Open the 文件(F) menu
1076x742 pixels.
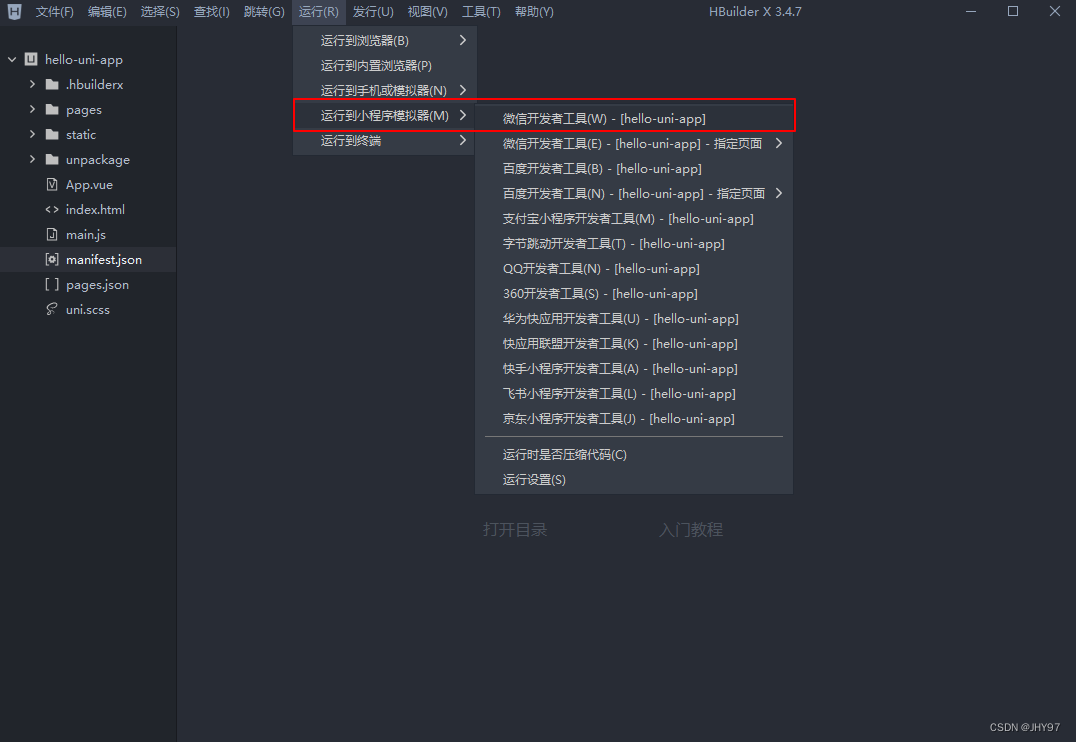tap(55, 12)
